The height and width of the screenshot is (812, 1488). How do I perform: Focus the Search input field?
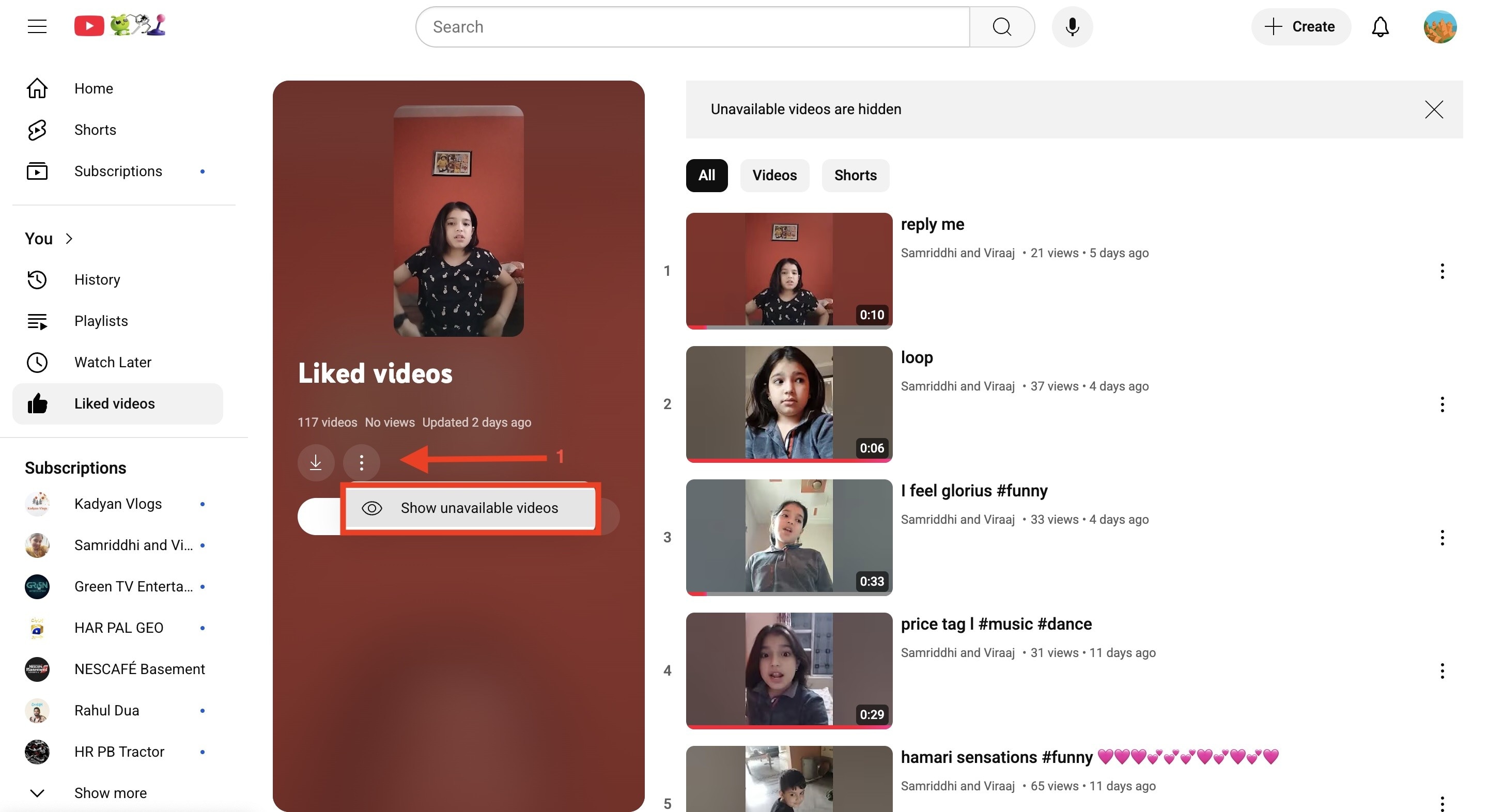692,26
